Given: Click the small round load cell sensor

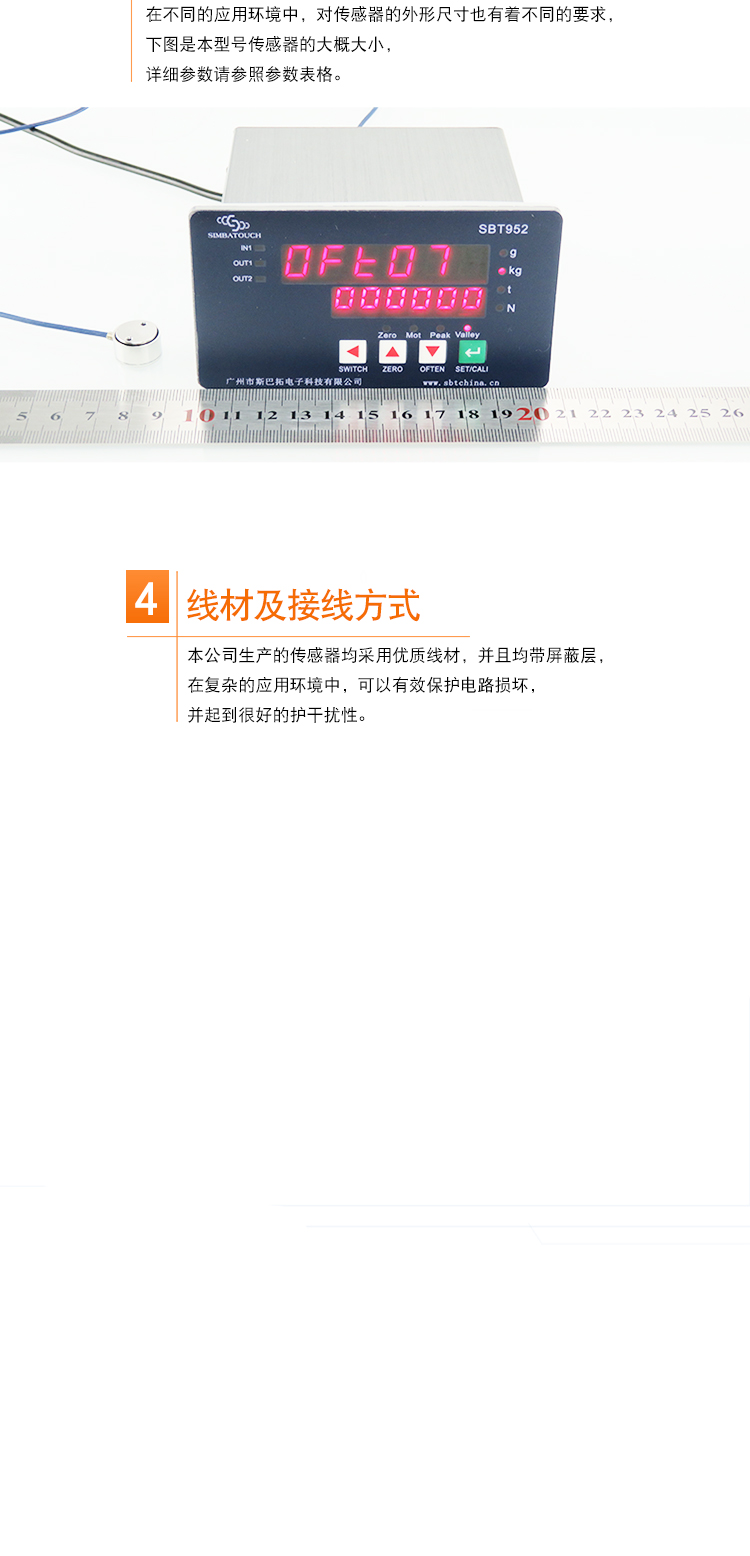Looking at the screenshot, I should (136, 341).
